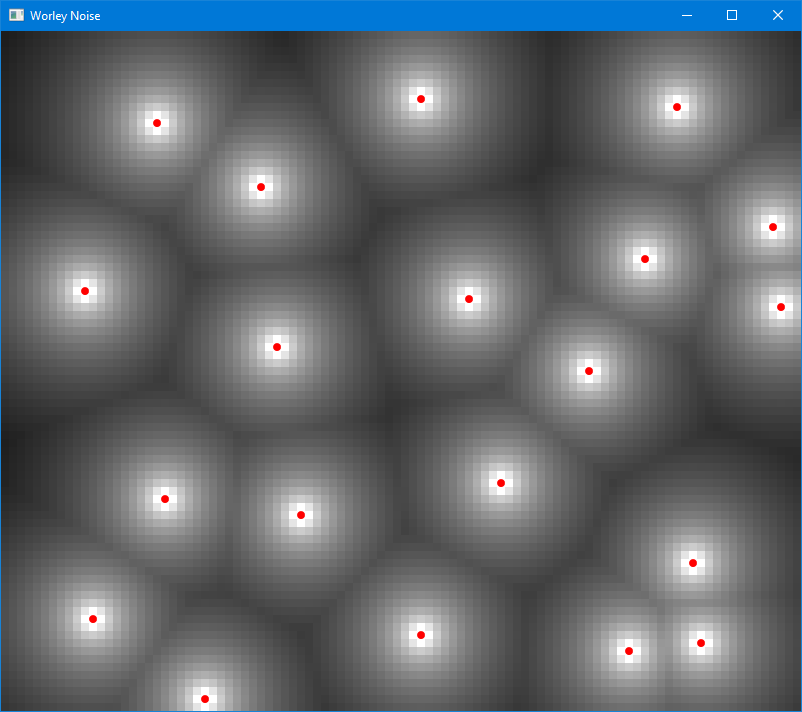The width and height of the screenshot is (802, 712).
Task: Select the red seed point near the top center
Action: [420, 98]
